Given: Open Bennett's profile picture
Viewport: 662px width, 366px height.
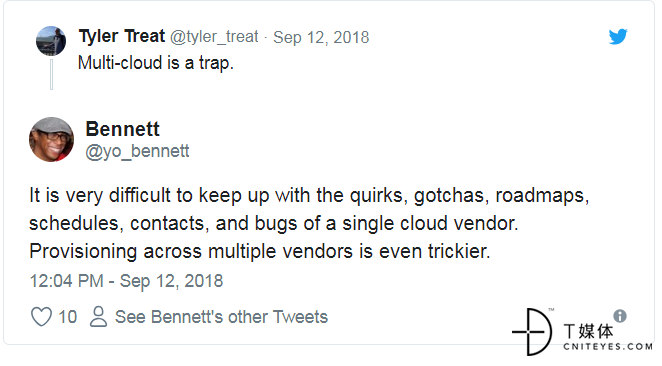Looking at the screenshot, I should click(52, 139).
